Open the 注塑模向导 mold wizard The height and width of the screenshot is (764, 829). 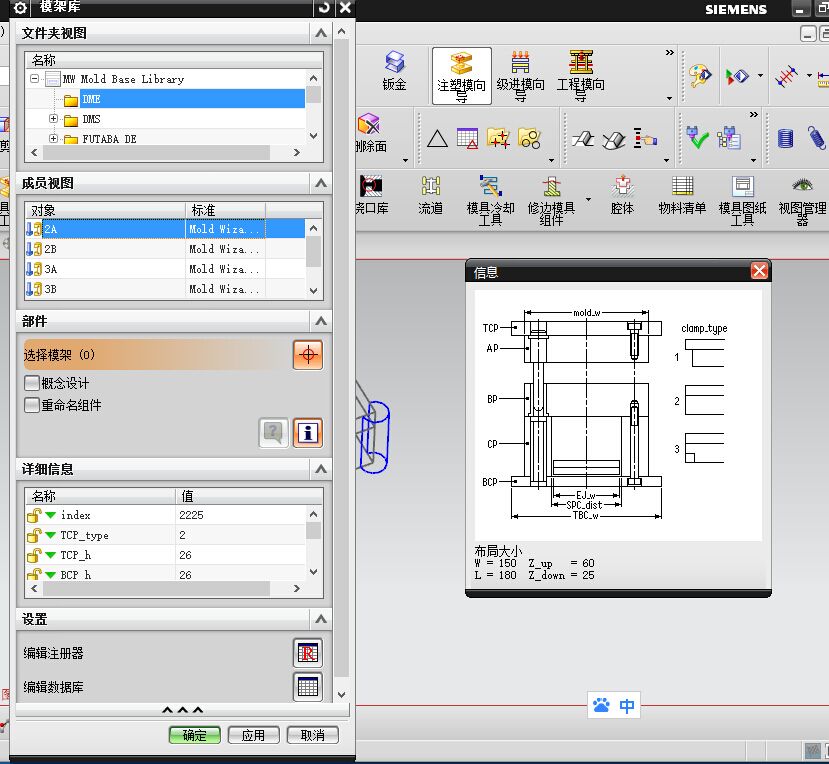tap(462, 76)
